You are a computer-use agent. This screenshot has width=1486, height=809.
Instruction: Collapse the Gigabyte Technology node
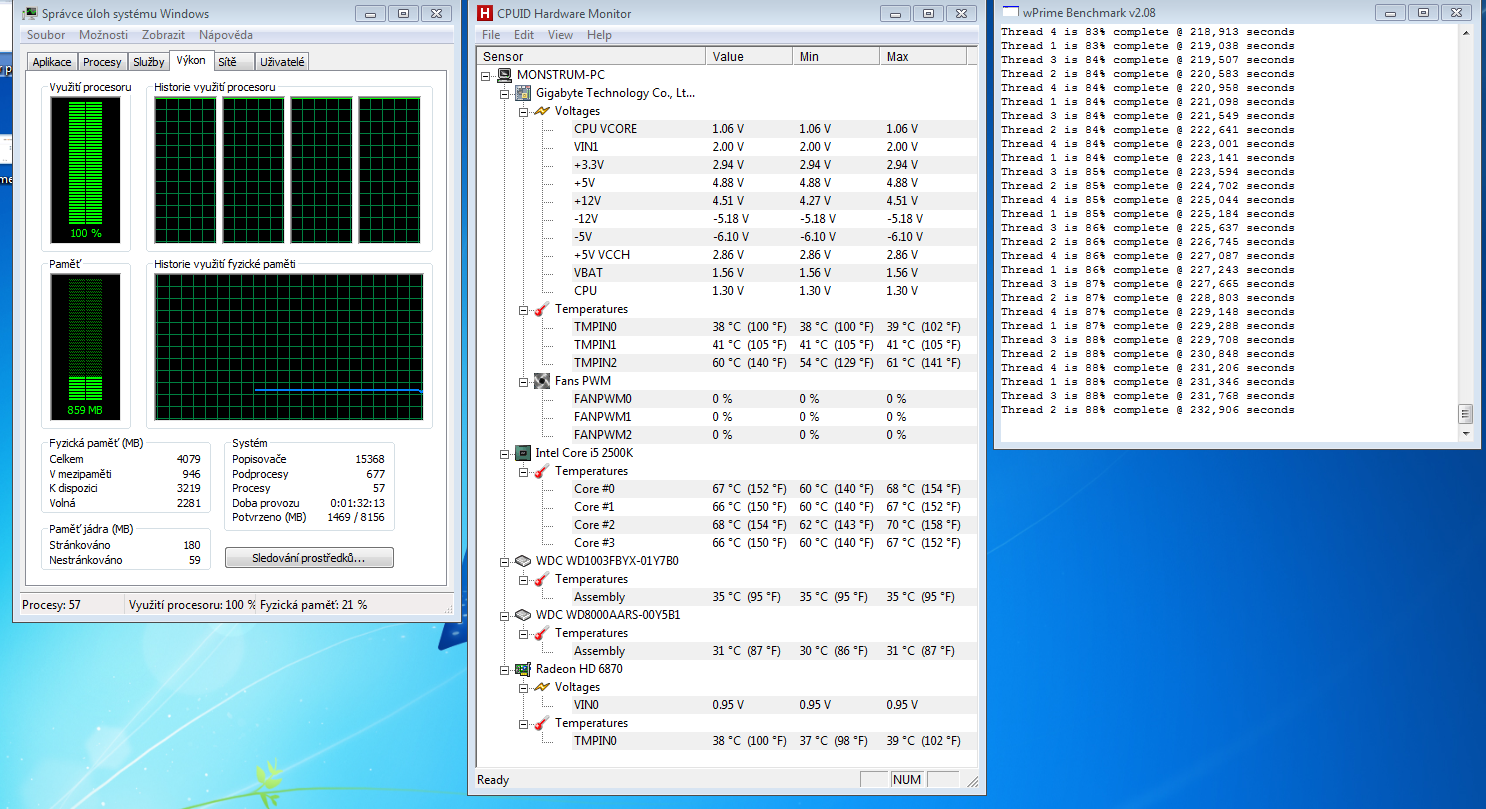tap(505, 93)
